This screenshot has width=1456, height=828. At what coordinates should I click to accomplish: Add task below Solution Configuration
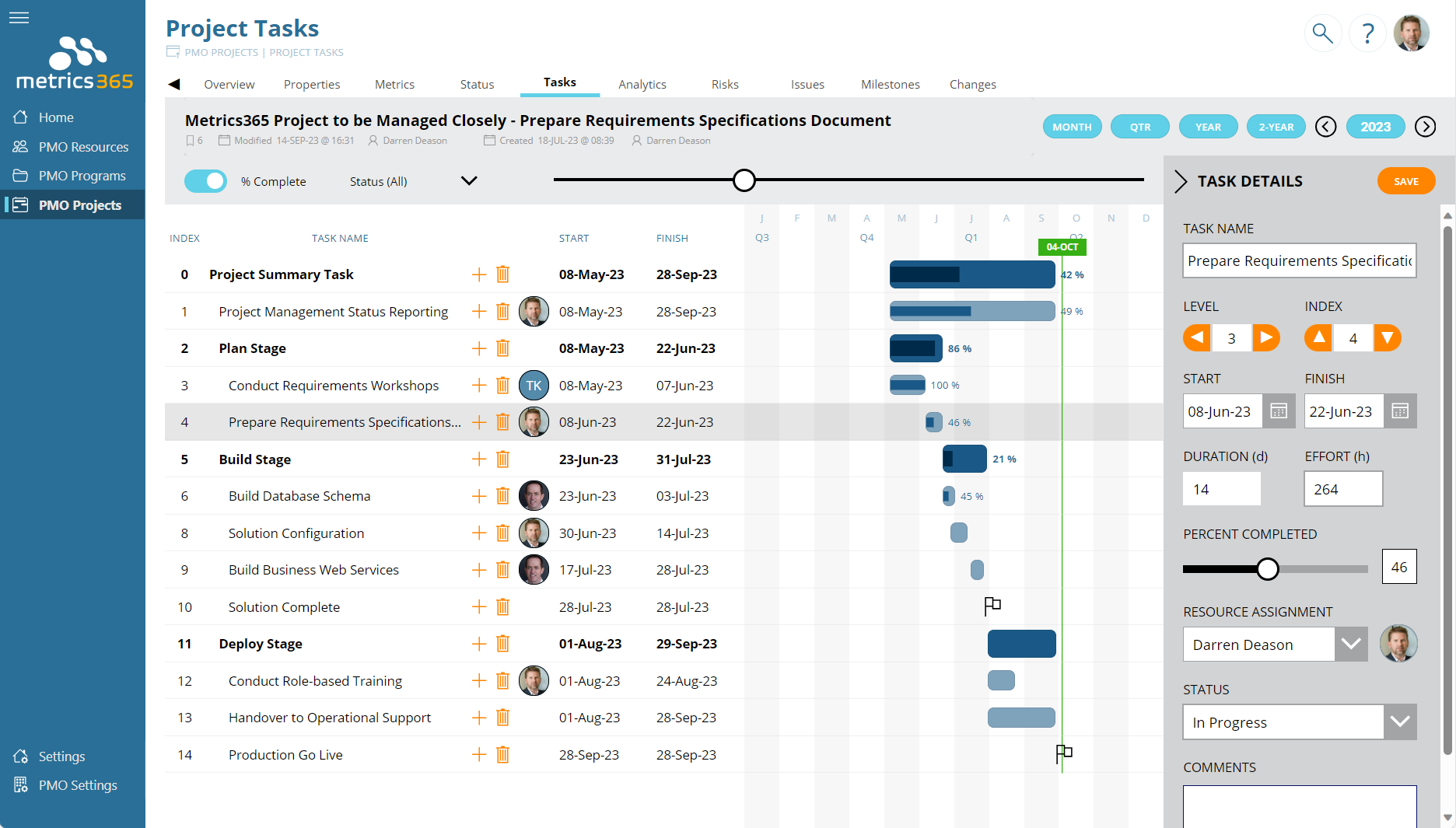point(479,533)
